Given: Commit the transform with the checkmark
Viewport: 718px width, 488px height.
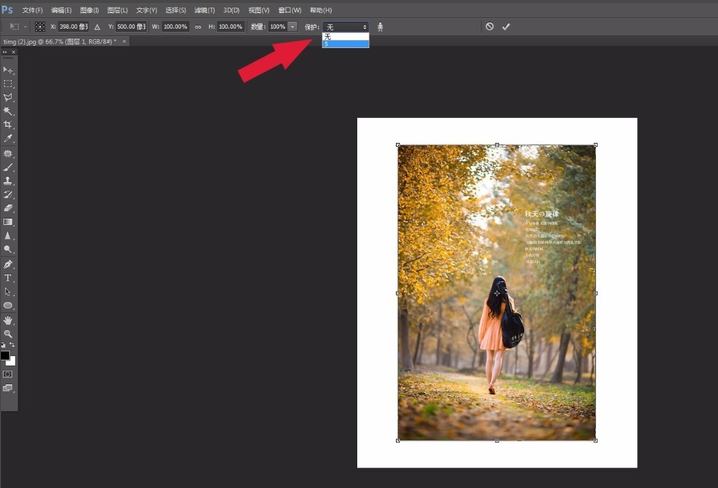Looking at the screenshot, I should (x=506, y=27).
